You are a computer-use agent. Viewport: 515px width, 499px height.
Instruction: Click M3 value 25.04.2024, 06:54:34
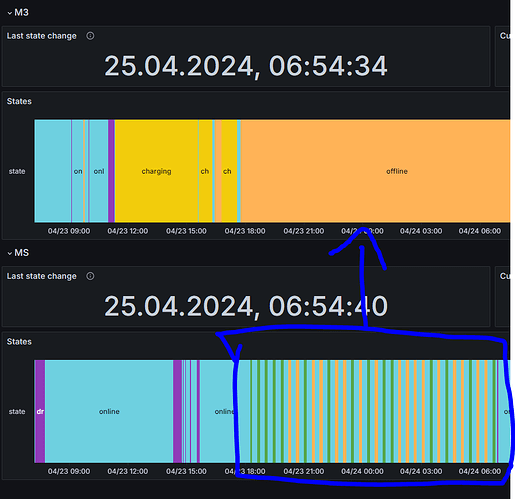point(246,66)
